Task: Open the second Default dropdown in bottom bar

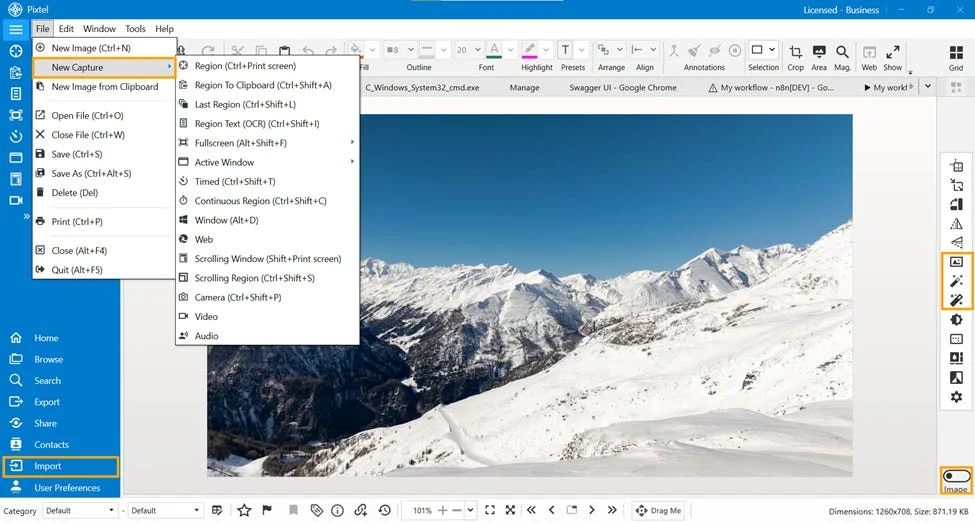Action: click(165, 511)
